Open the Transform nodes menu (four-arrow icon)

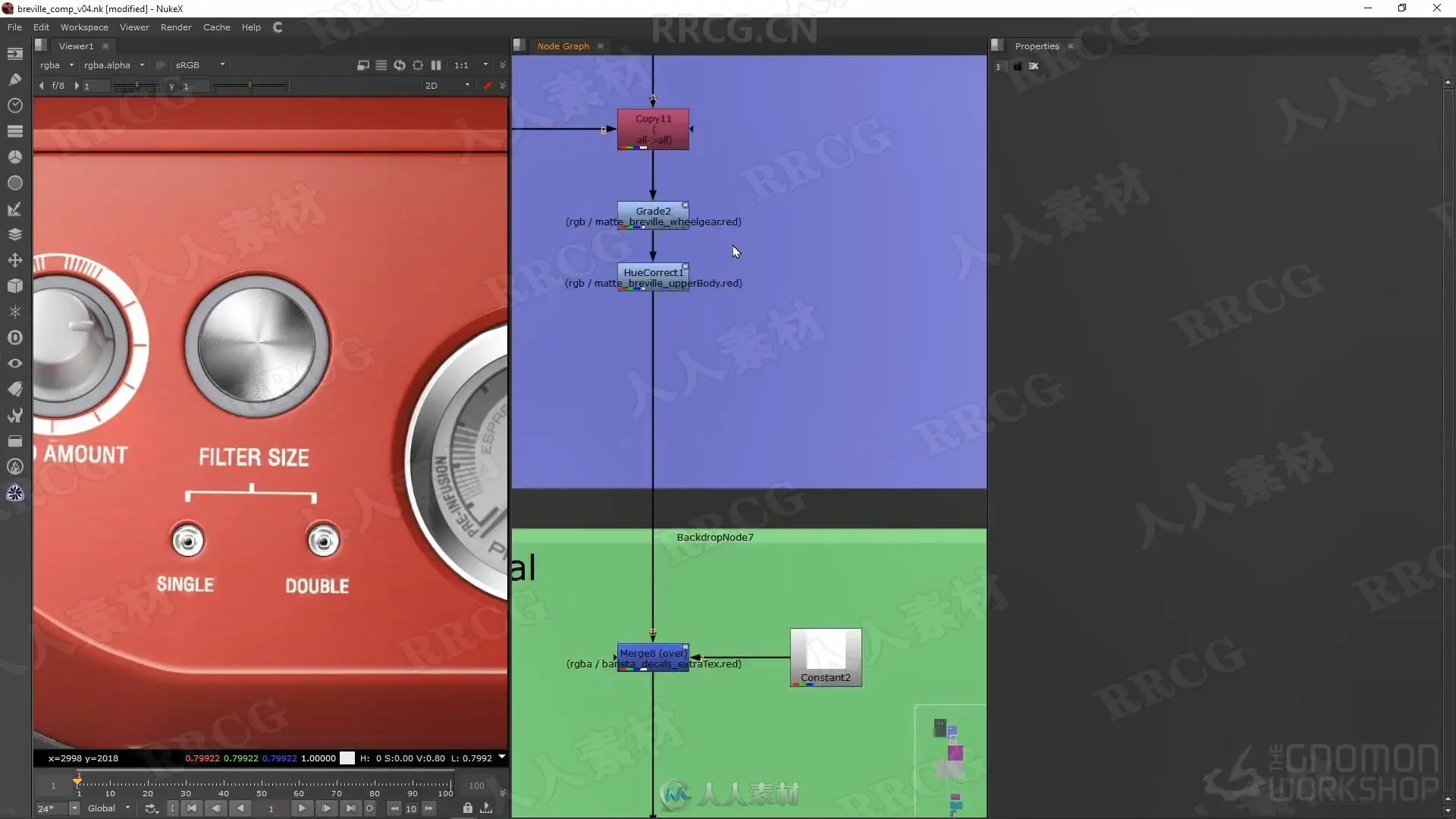(x=15, y=260)
